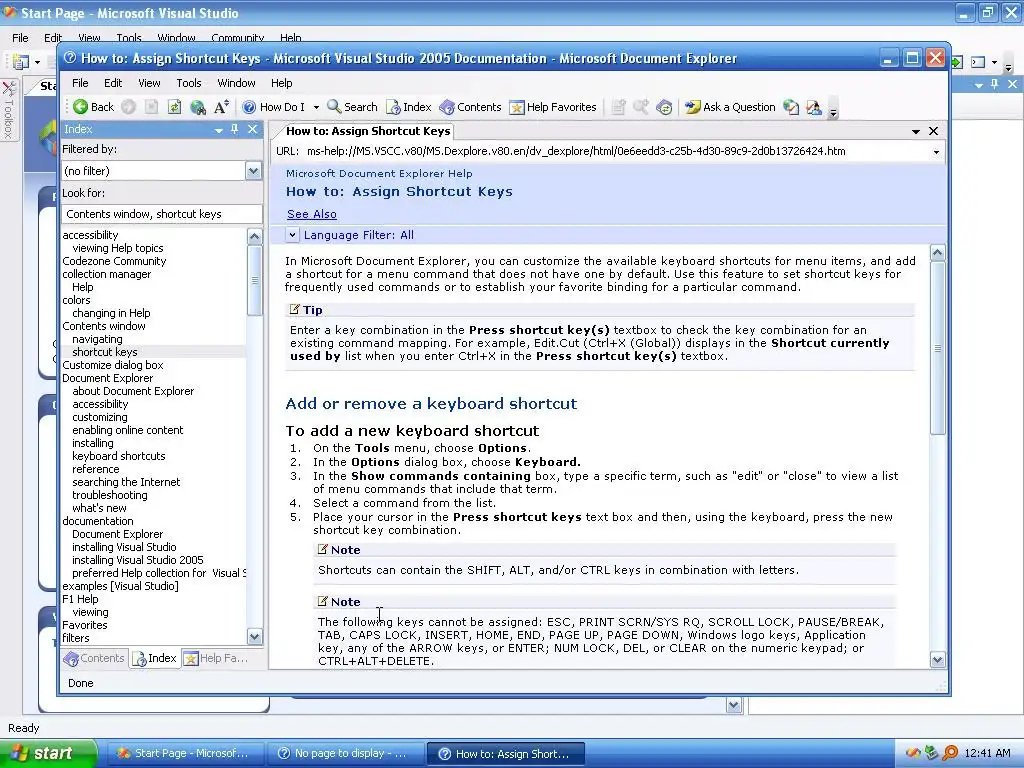1024x768 pixels.
Task: Click the Home globe icon in toolbar
Action: point(198,107)
